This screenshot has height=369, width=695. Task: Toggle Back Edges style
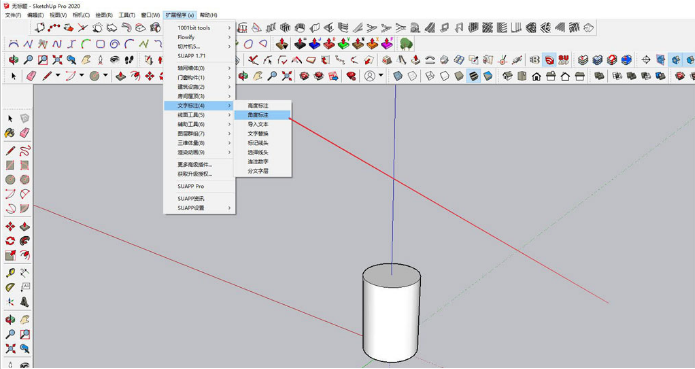pos(412,76)
